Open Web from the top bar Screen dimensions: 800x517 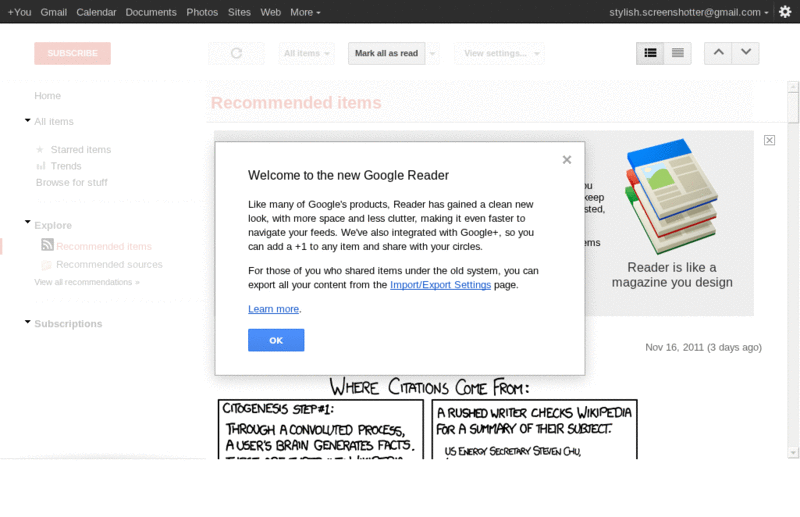click(270, 12)
